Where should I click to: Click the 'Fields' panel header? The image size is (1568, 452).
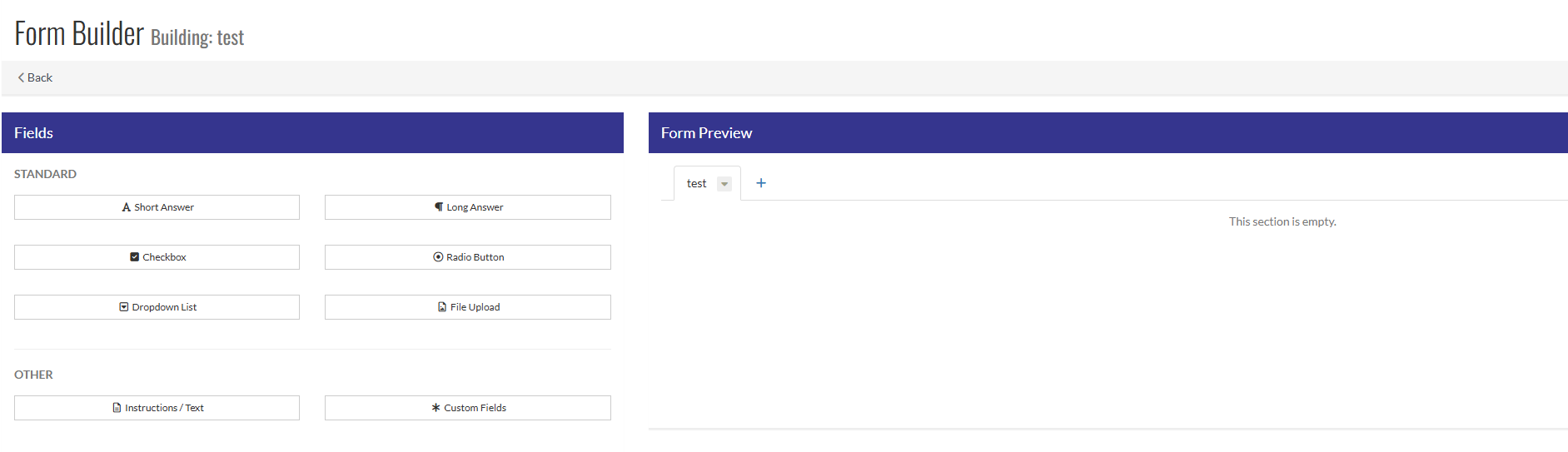pos(312,133)
